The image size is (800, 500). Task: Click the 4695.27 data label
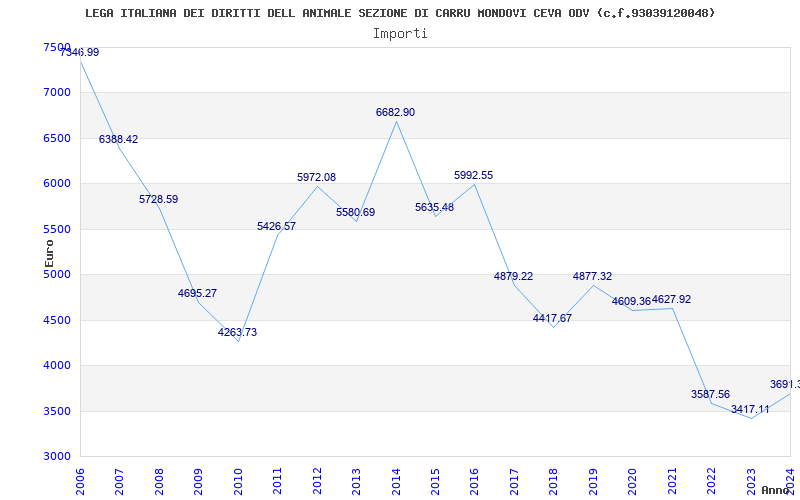click(197, 293)
